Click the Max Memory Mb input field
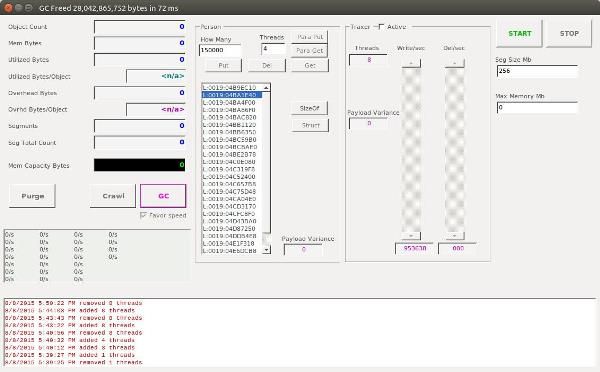600x372 pixels. pyautogui.click(x=537, y=108)
